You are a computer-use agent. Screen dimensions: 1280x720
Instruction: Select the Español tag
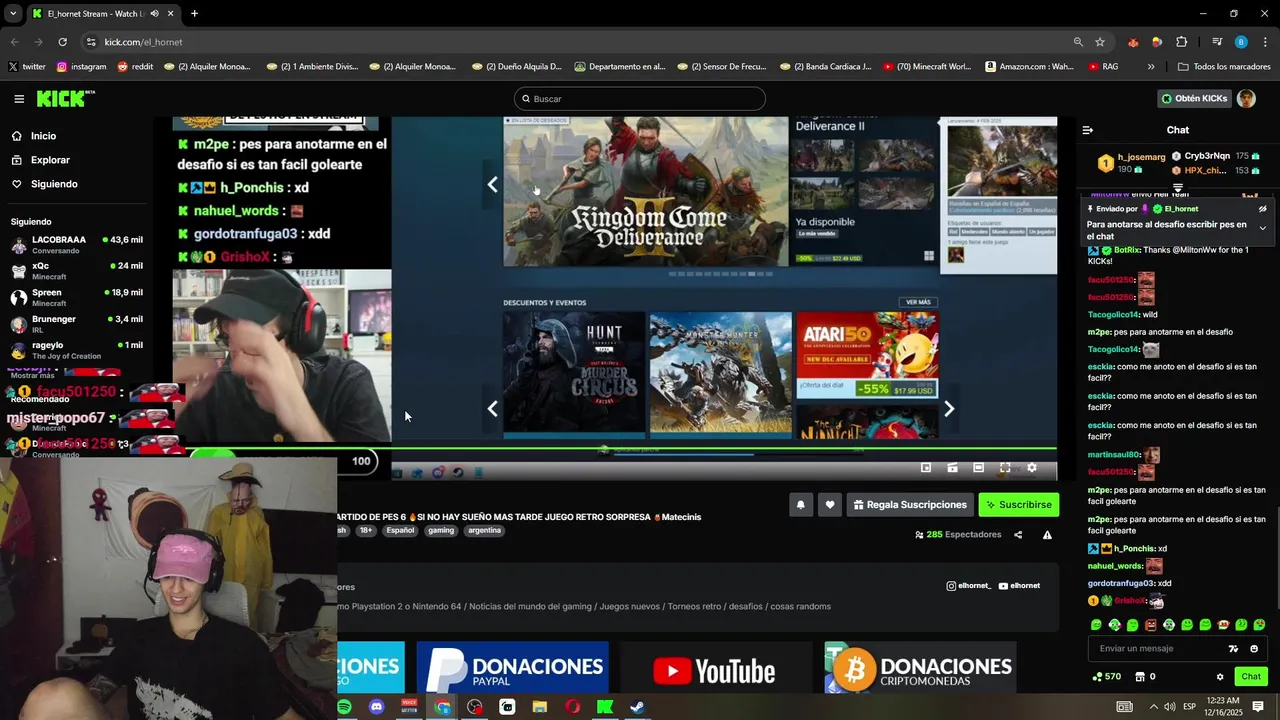pyautogui.click(x=400, y=531)
